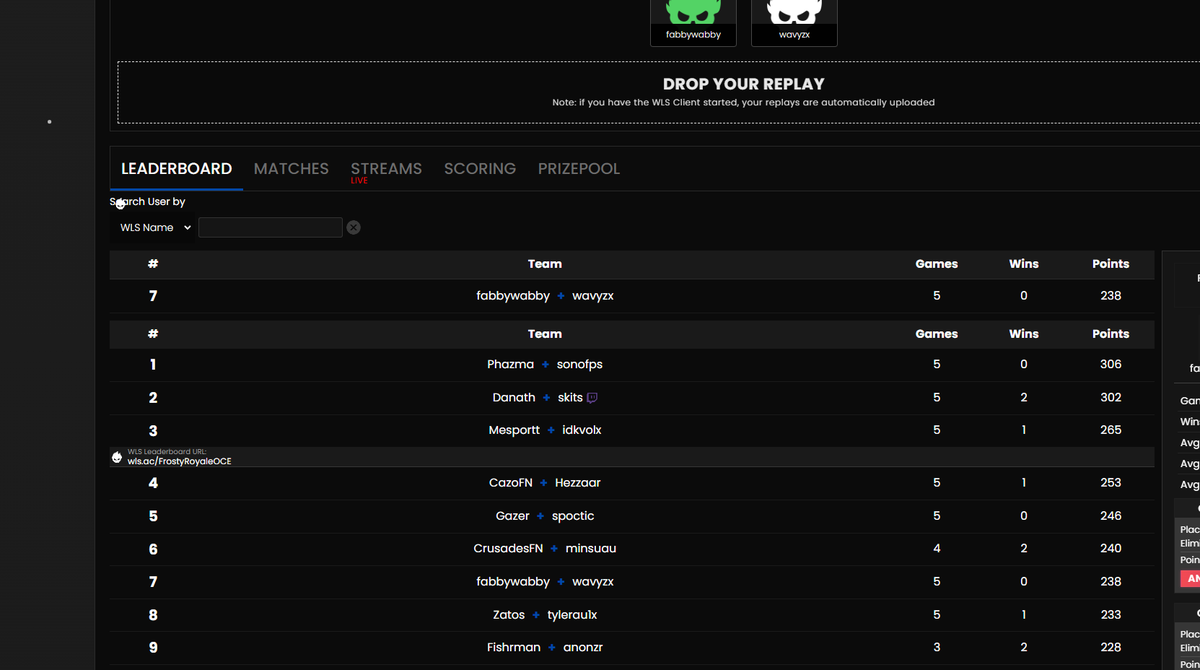The image size is (1200, 670).
Task: Click wavyzx in the pinned top row
Action: pos(593,296)
